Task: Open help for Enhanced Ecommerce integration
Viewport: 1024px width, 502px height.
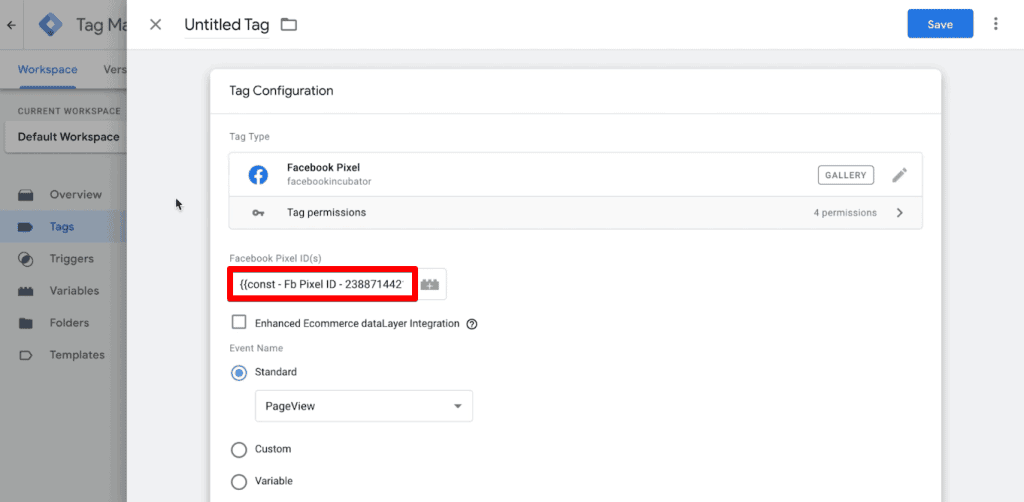Action: [x=472, y=324]
